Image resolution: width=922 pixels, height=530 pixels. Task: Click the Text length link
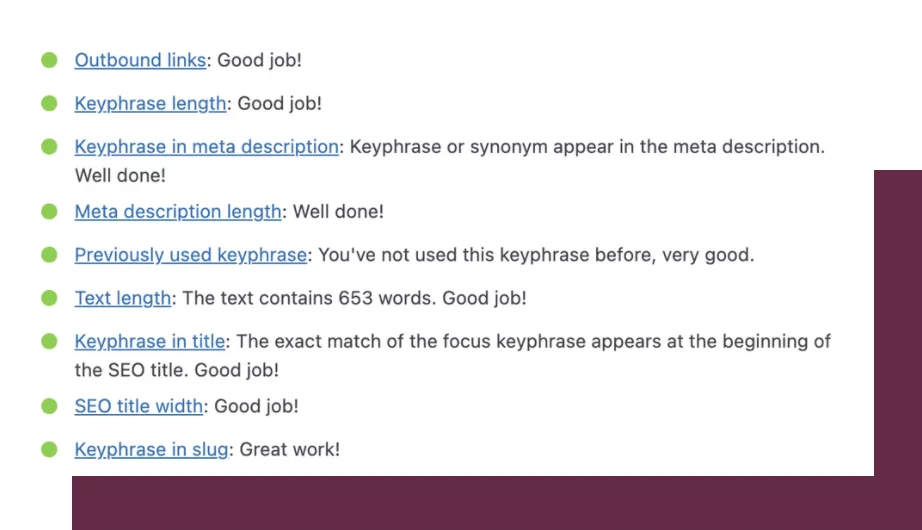tap(122, 298)
